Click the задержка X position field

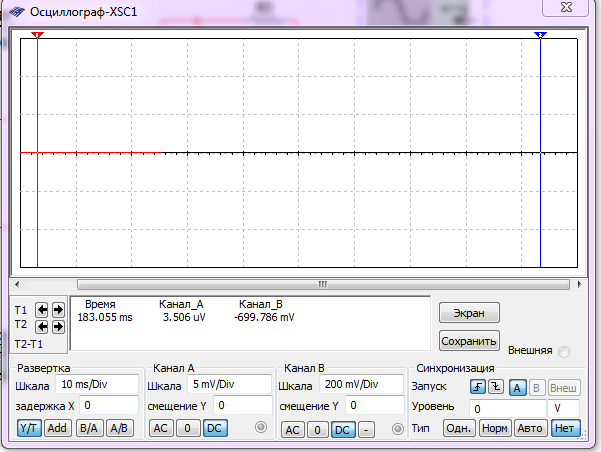point(109,405)
